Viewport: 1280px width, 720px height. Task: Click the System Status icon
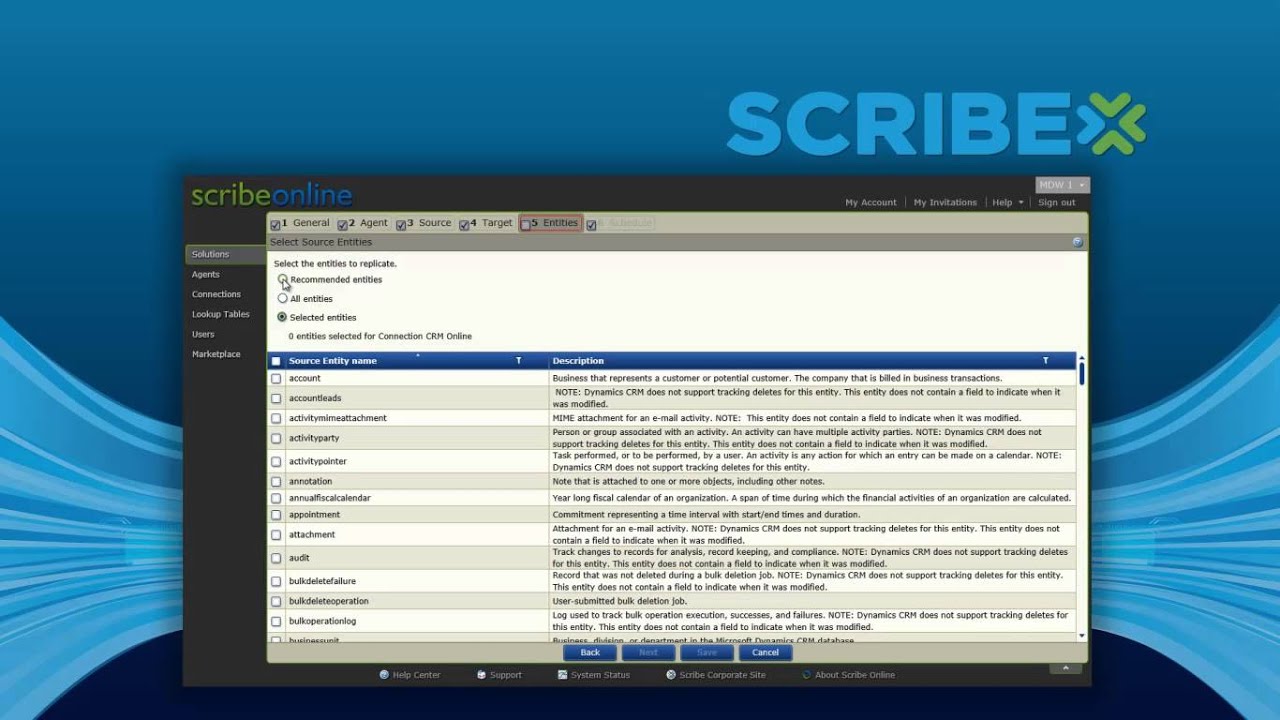click(x=562, y=675)
